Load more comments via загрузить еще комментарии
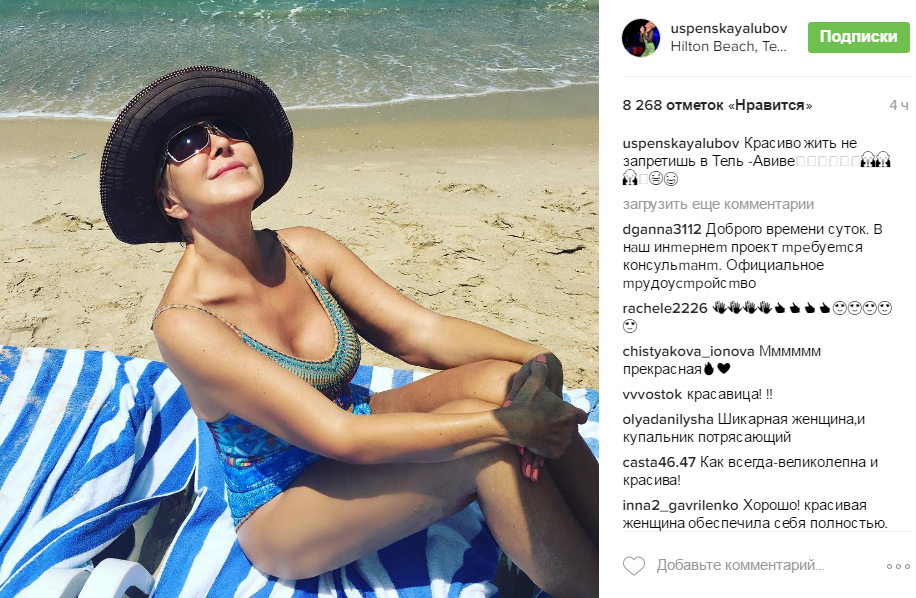 coord(718,204)
